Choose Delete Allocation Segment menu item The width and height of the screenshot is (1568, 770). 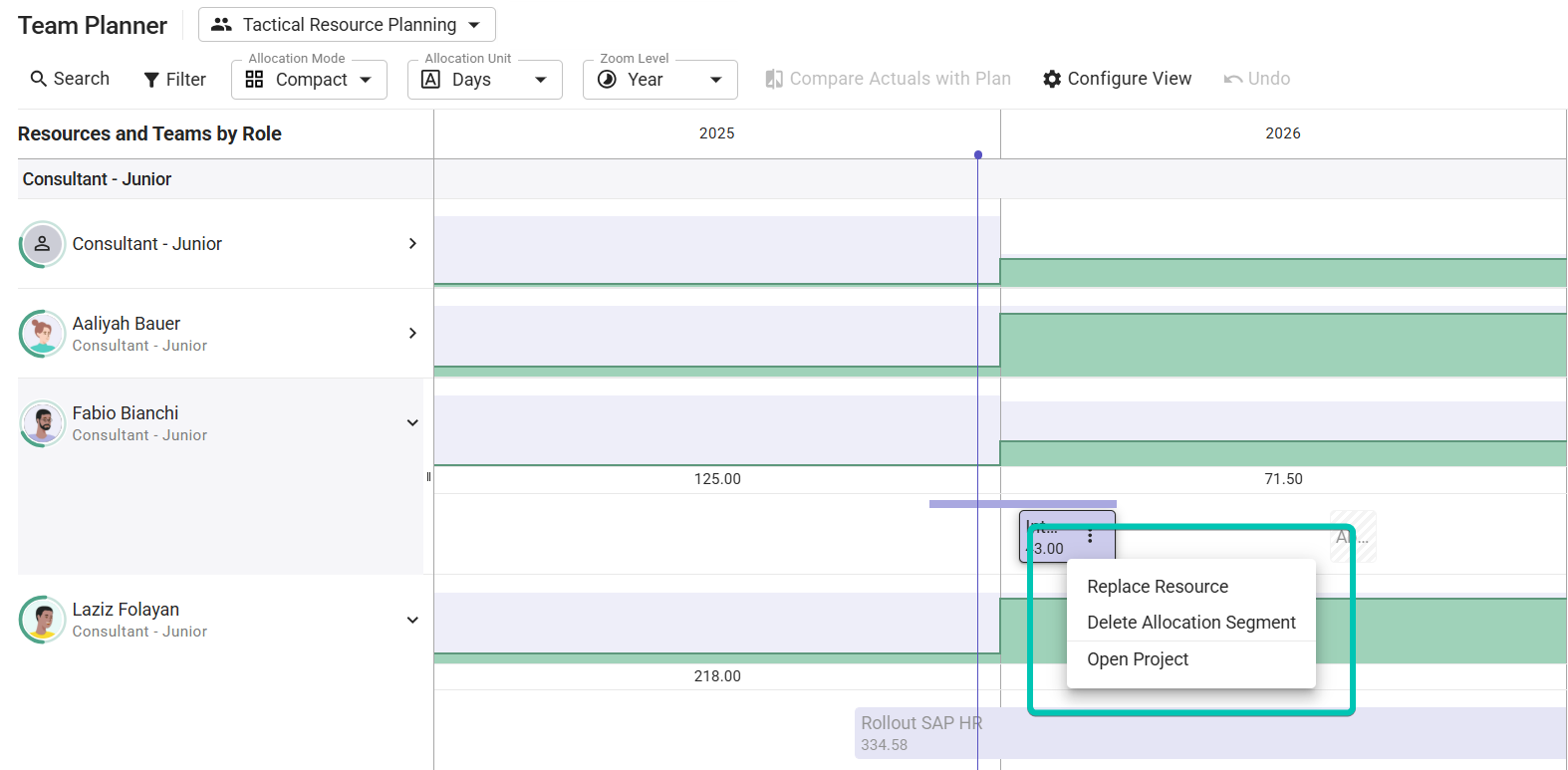[1191, 623]
